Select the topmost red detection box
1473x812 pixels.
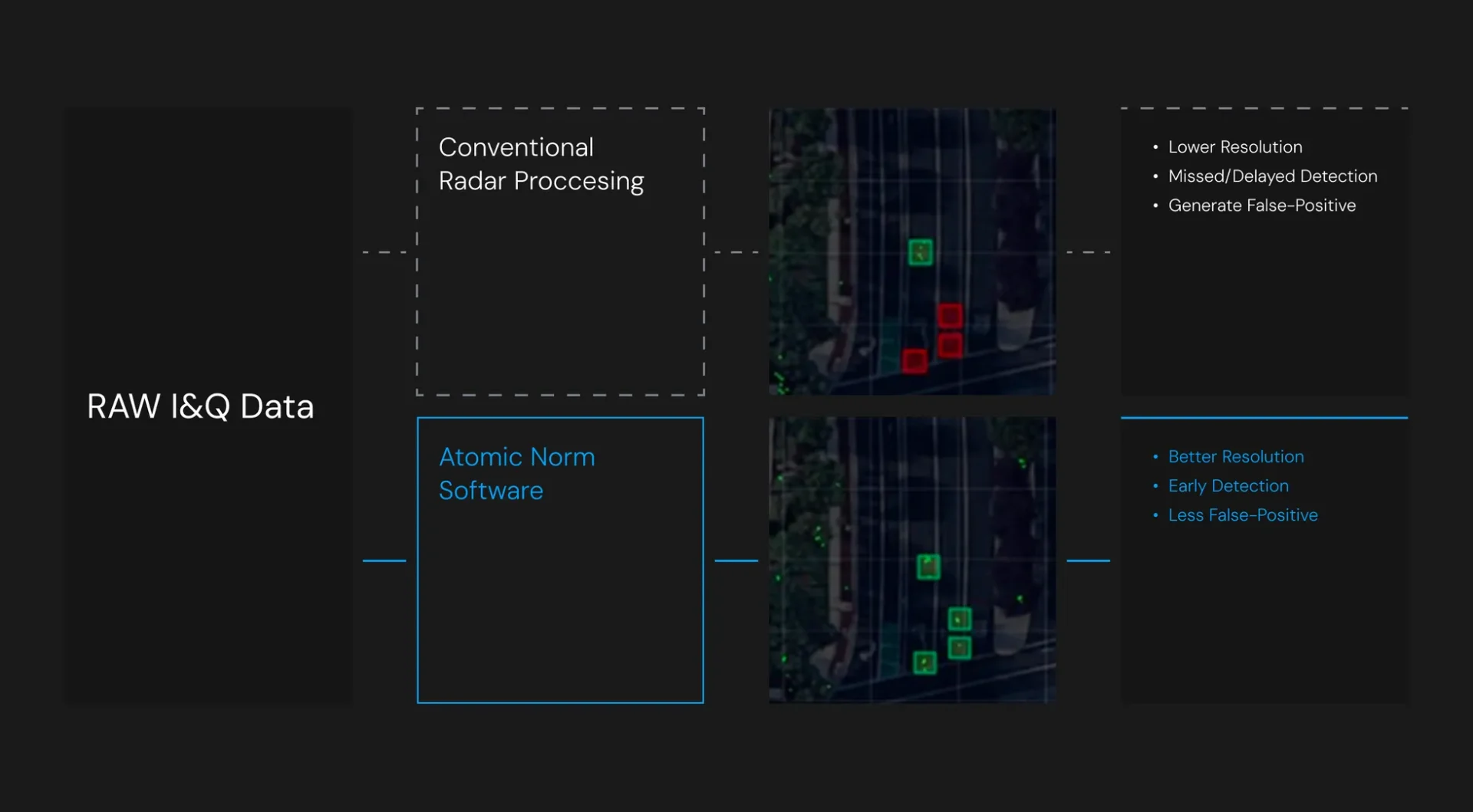[x=950, y=314]
